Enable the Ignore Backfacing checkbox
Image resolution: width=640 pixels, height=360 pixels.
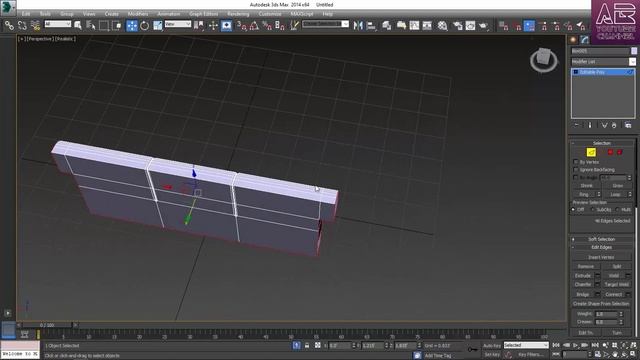pyautogui.click(x=576, y=169)
